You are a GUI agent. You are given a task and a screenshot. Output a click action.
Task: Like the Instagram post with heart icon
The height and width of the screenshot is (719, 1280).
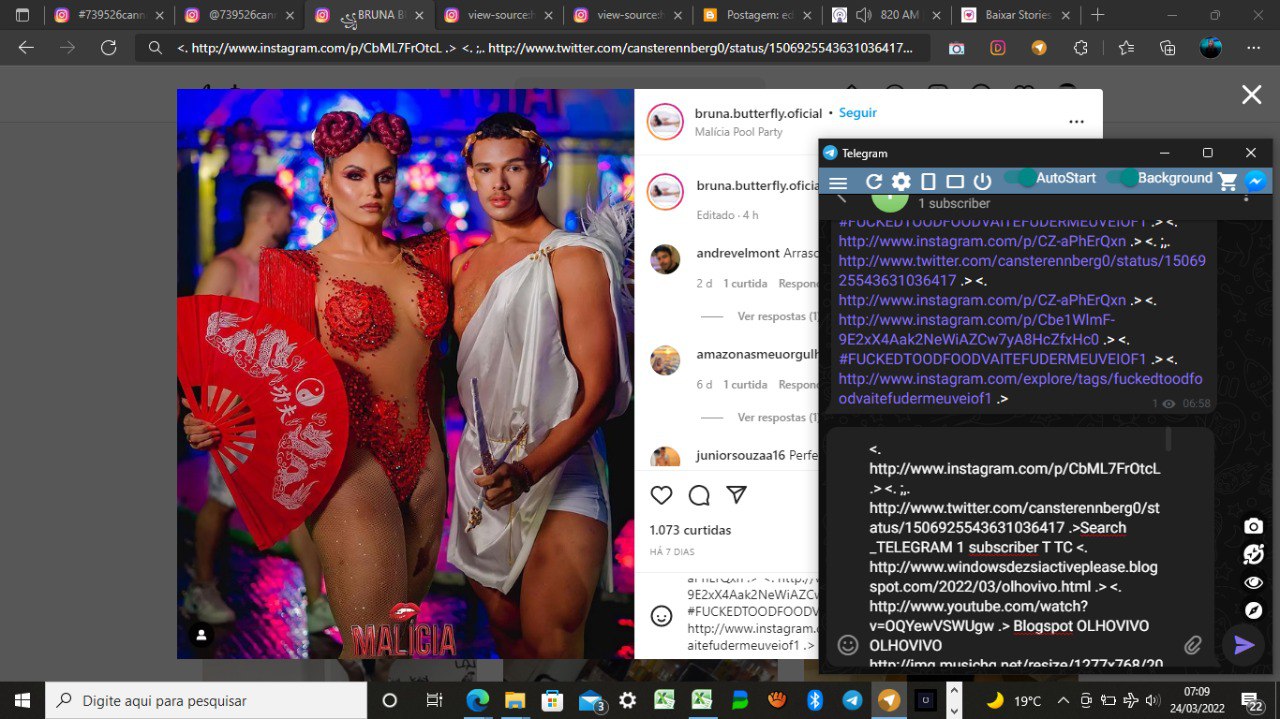point(661,495)
